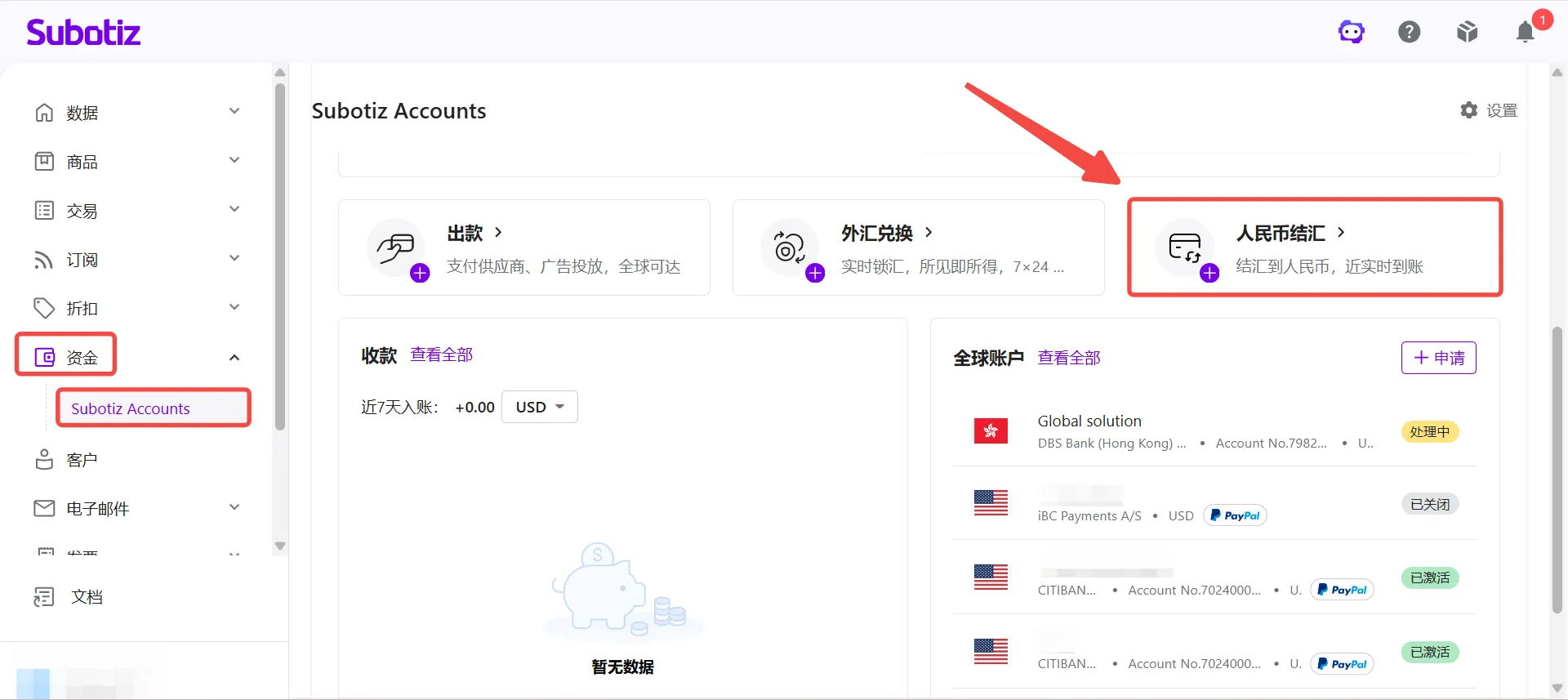Click the product icon beside 商品

pos(44,162)
